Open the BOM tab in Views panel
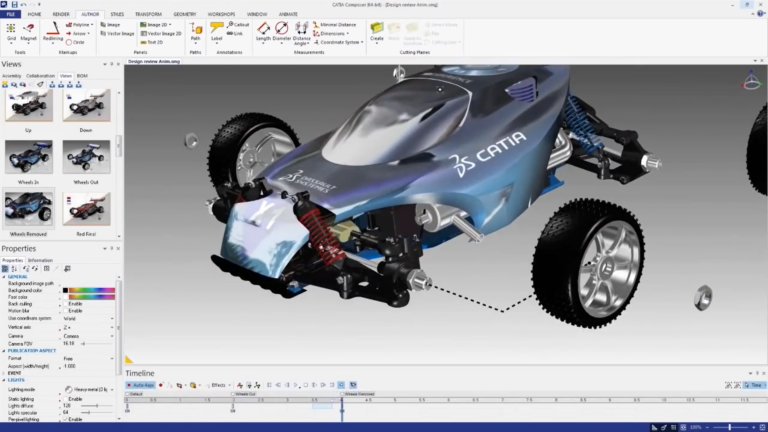768x432 pixels. (x=82, y=76)
